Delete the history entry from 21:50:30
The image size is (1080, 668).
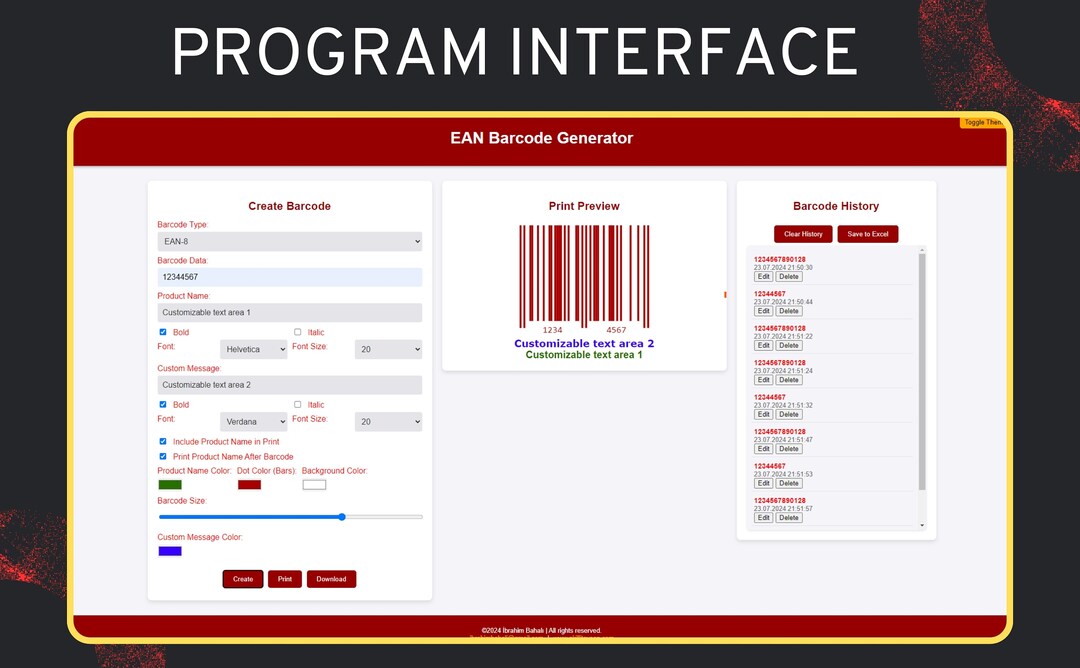coord(789,277)
